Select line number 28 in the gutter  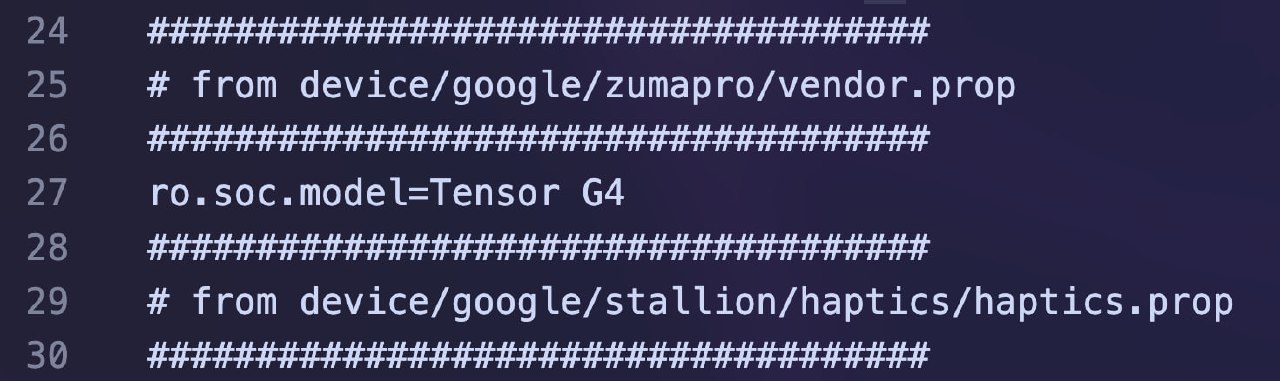pyautogui.click(x=47, y=247)
